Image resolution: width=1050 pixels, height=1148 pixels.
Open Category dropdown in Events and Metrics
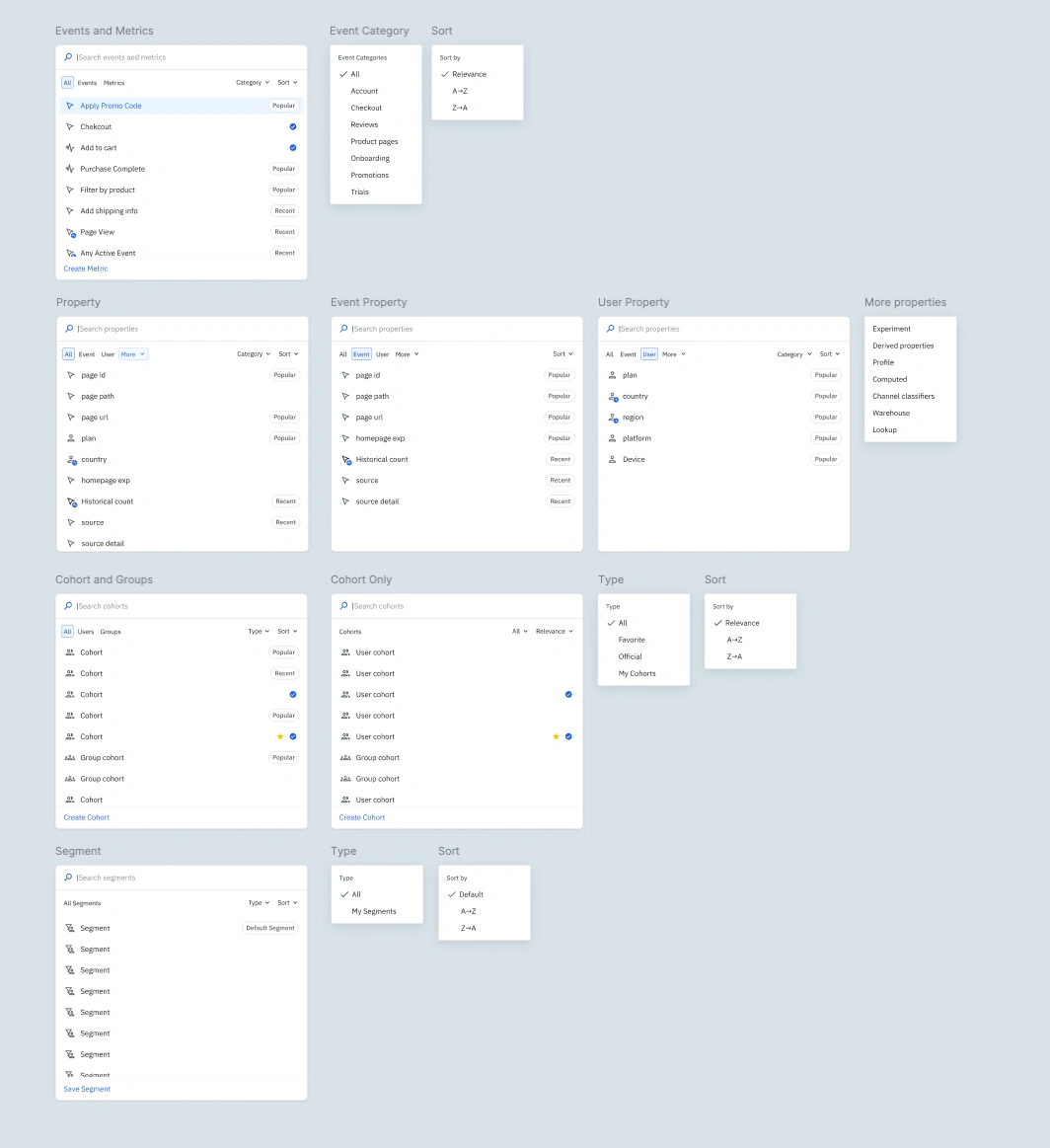point(253,83)
